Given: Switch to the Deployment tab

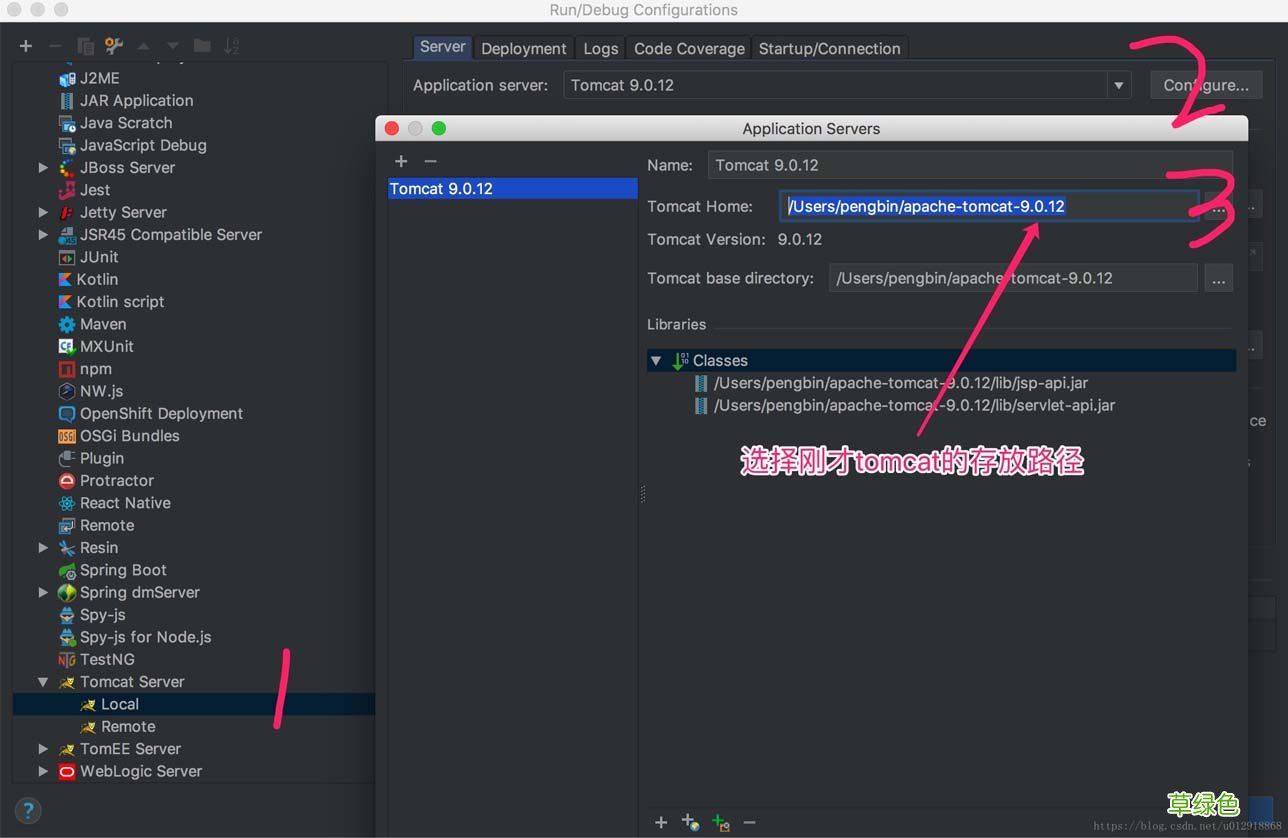Looking at the screenshot, I should coord(524,48).
